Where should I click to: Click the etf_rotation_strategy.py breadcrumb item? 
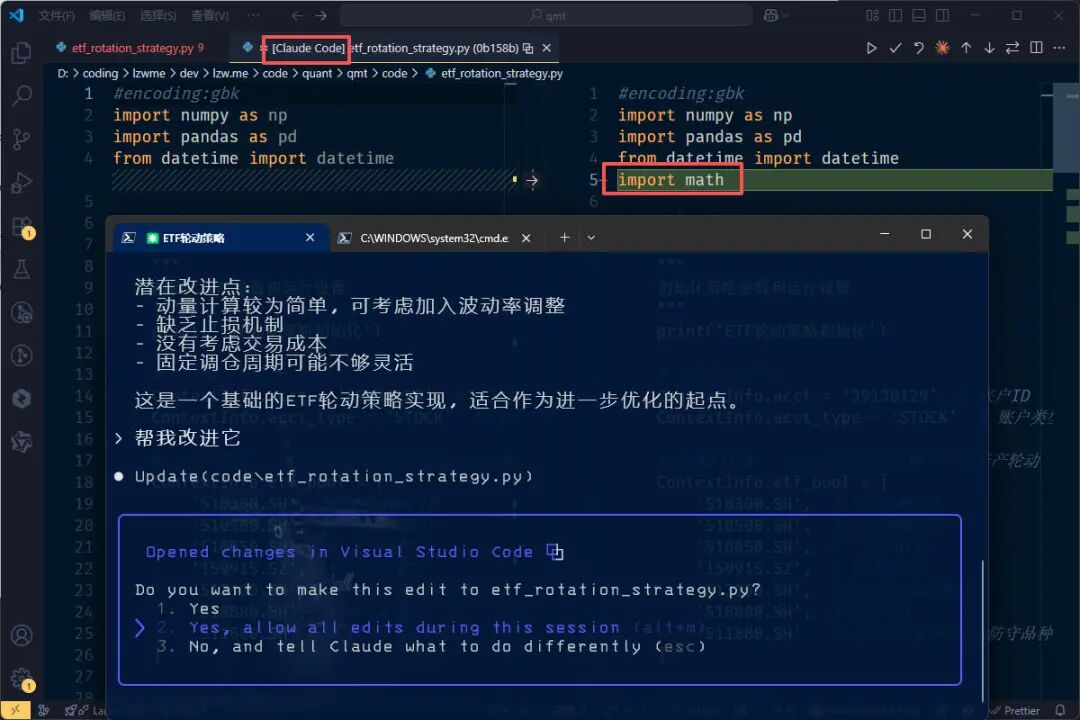pos(494,73)
